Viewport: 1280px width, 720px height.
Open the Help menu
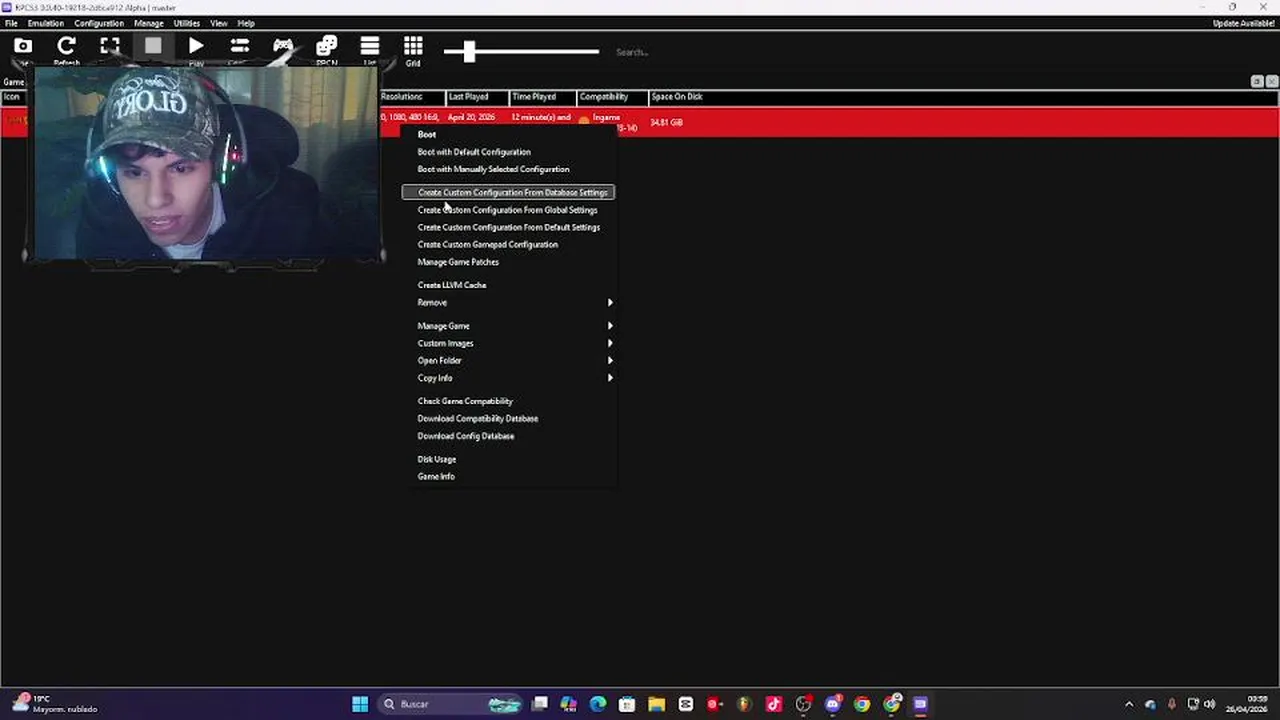(x=246, y=23)
